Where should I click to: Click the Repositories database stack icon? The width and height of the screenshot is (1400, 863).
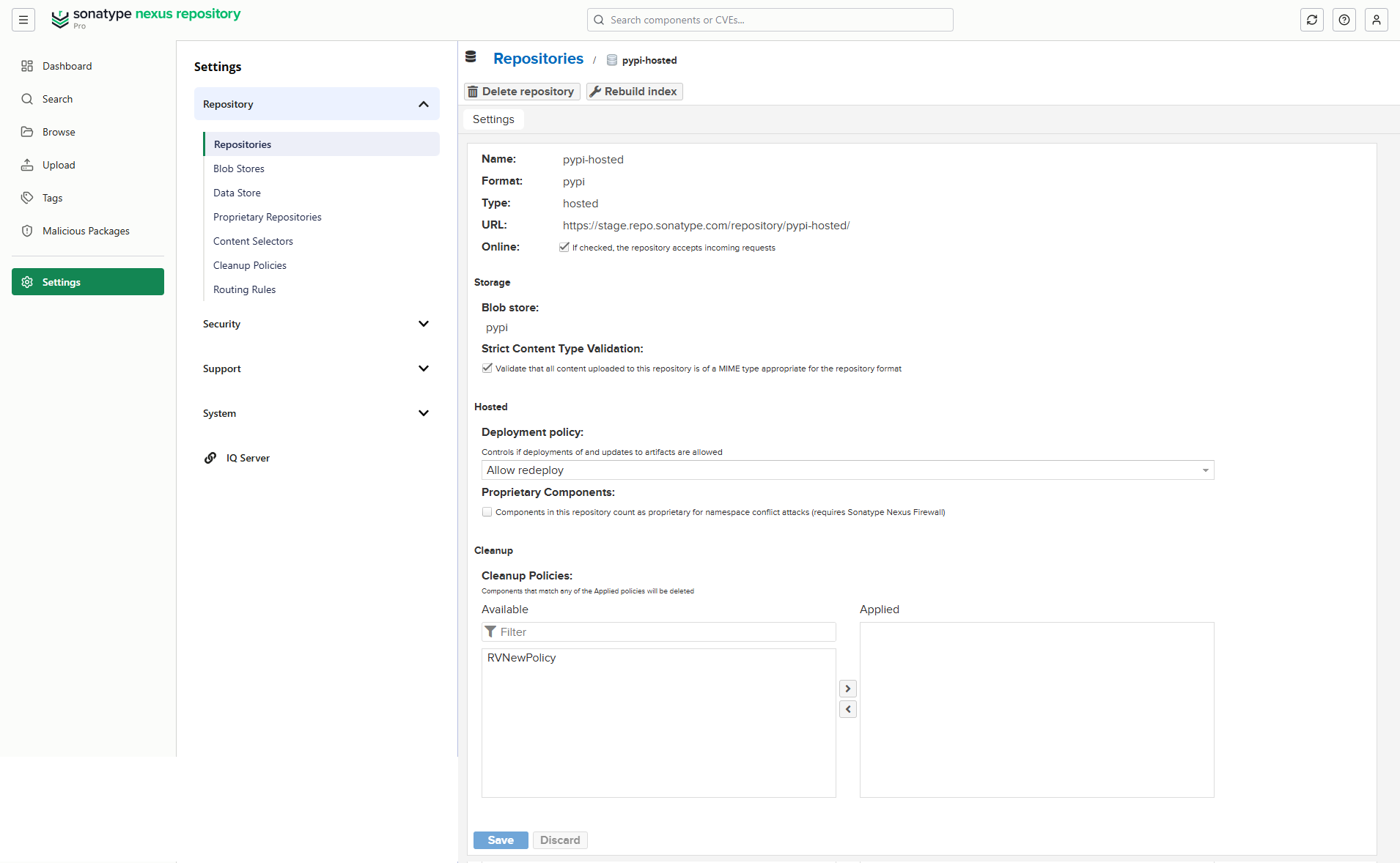[x=471, y=57]
